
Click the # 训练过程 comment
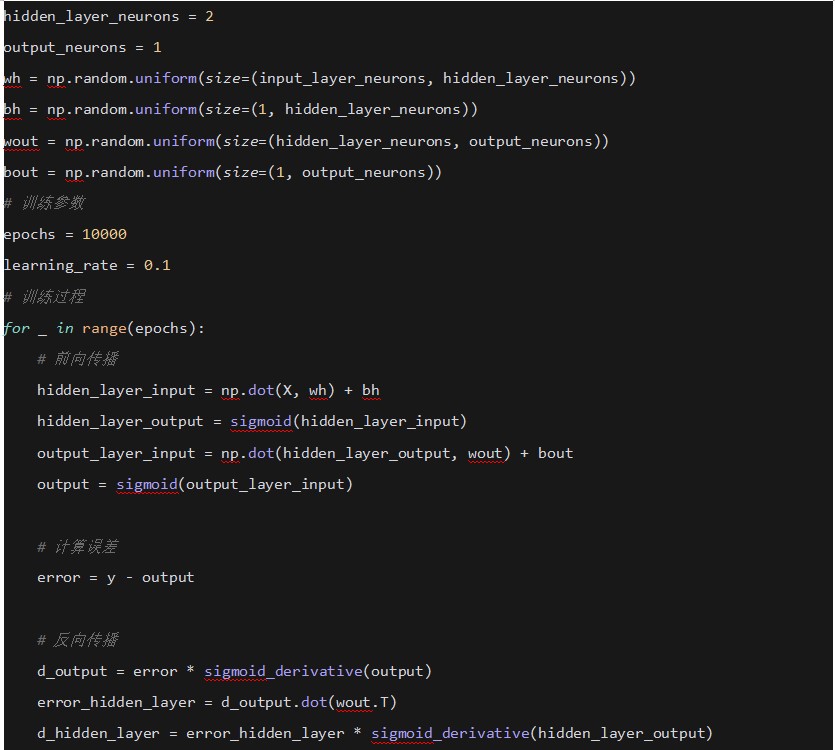[45, 296]
